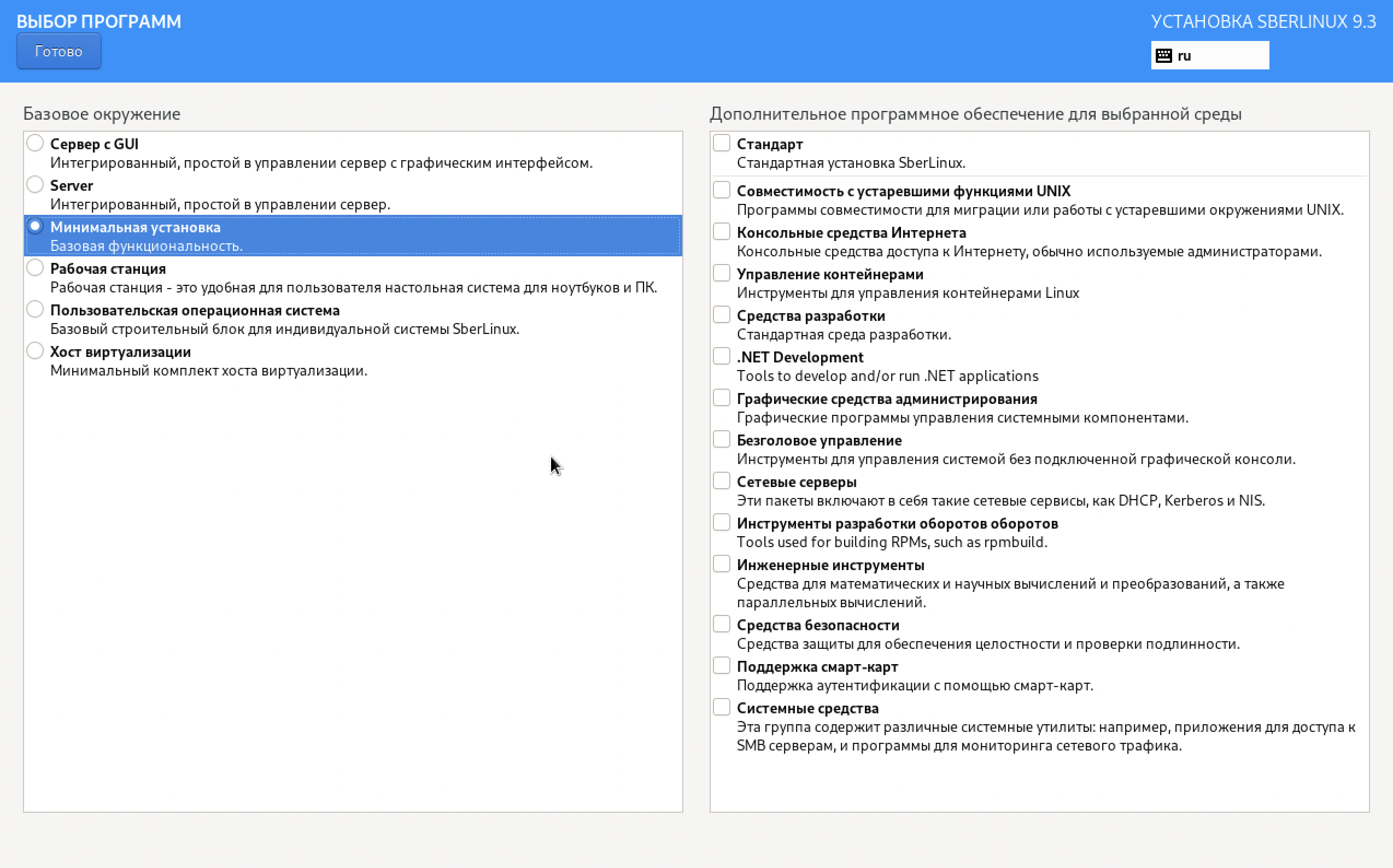Click the keyboard layout icon
The width and height of the screenshot is (1393, 868).
click(x=1163, y=56)
